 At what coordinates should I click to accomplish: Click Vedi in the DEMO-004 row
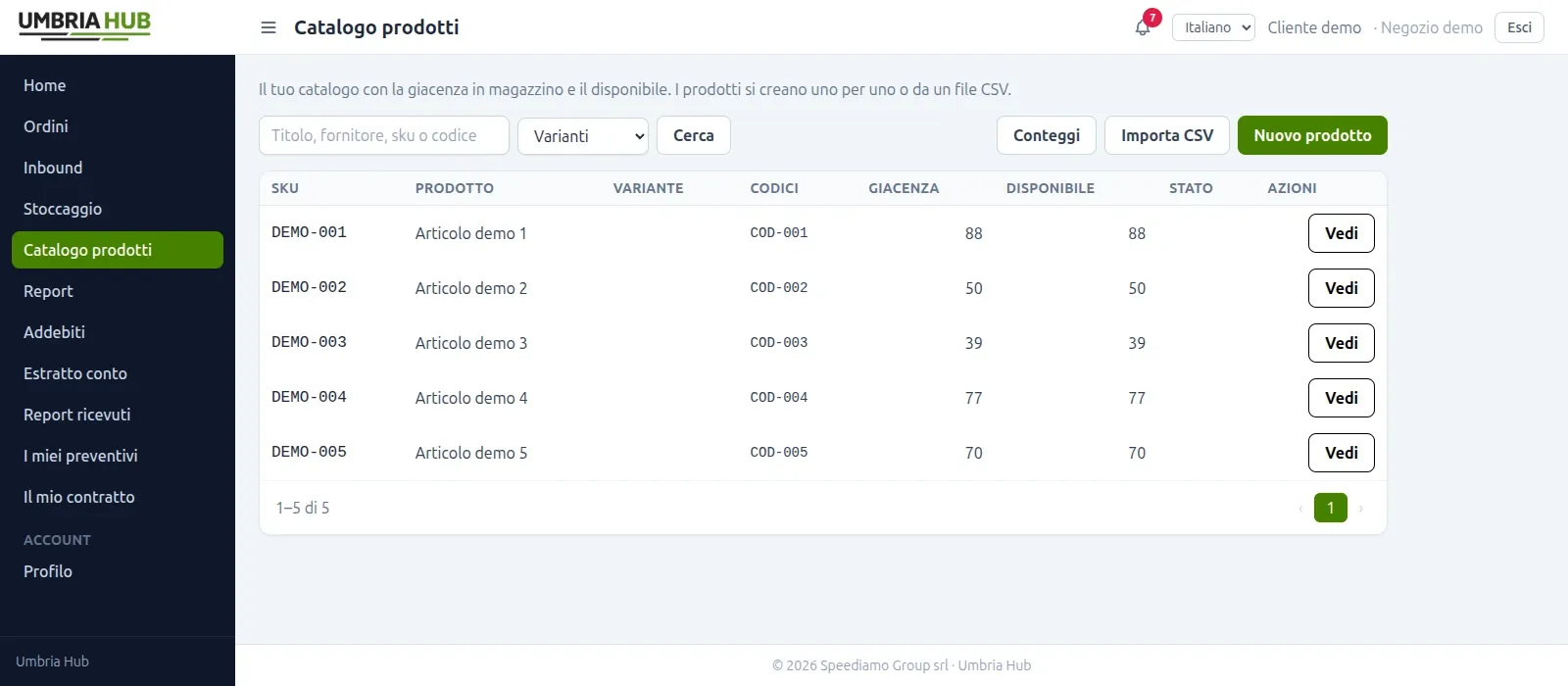click(1342, 398)
